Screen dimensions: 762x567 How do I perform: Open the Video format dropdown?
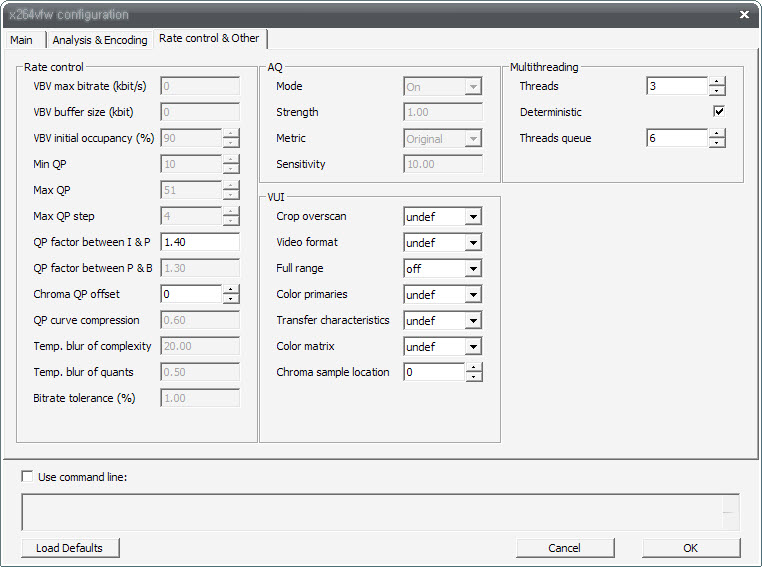[x=442, y=242]
